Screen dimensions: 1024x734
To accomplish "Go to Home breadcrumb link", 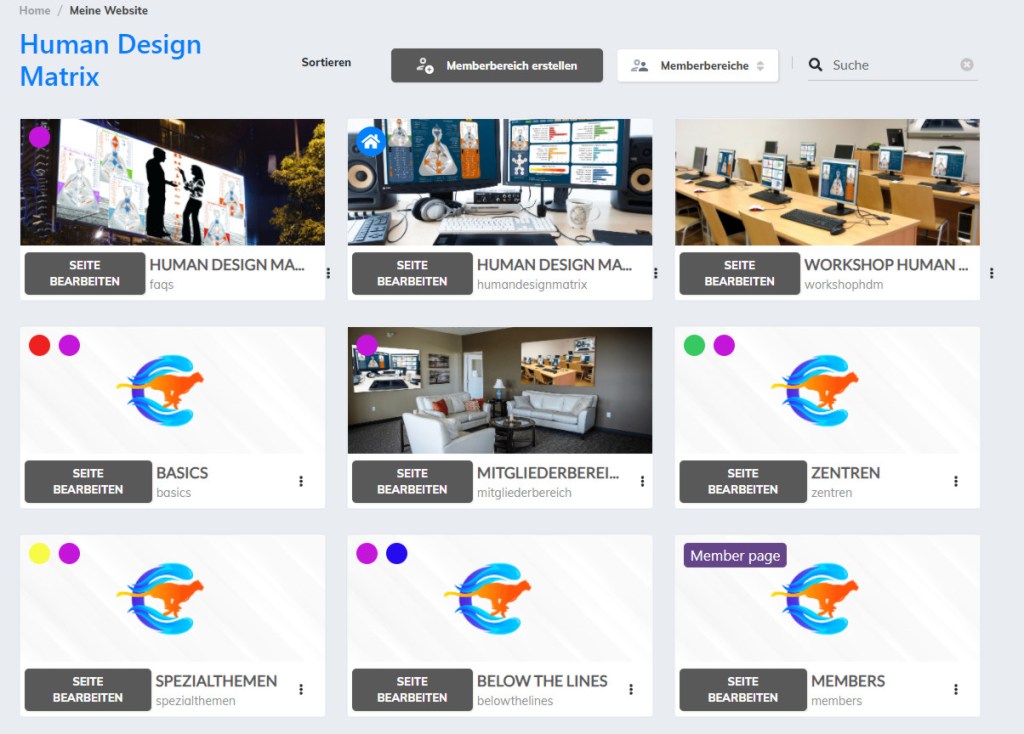I will click(x=35, y=10).
